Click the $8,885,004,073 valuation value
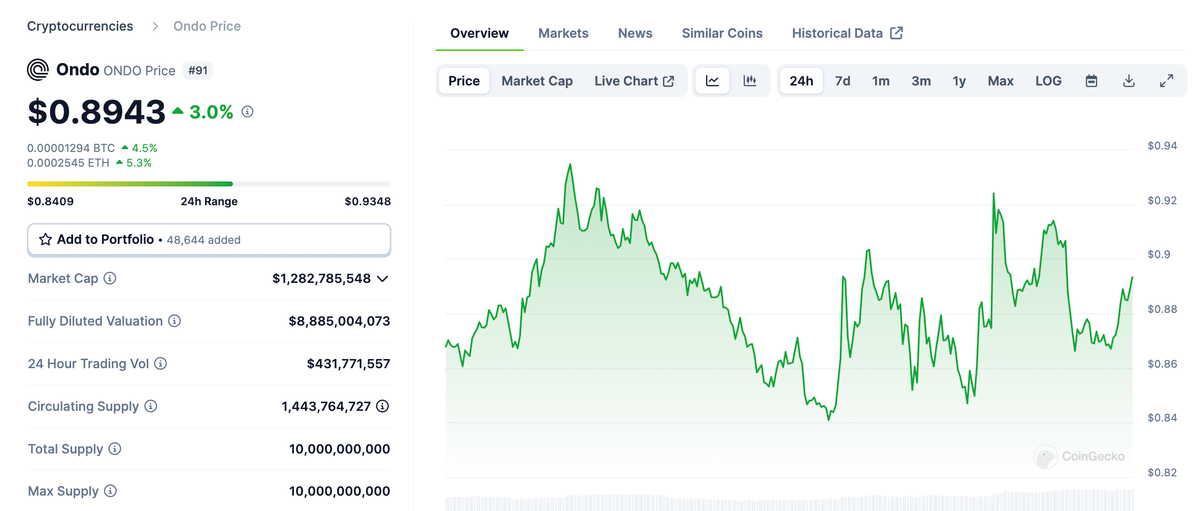 pos(339,321)
